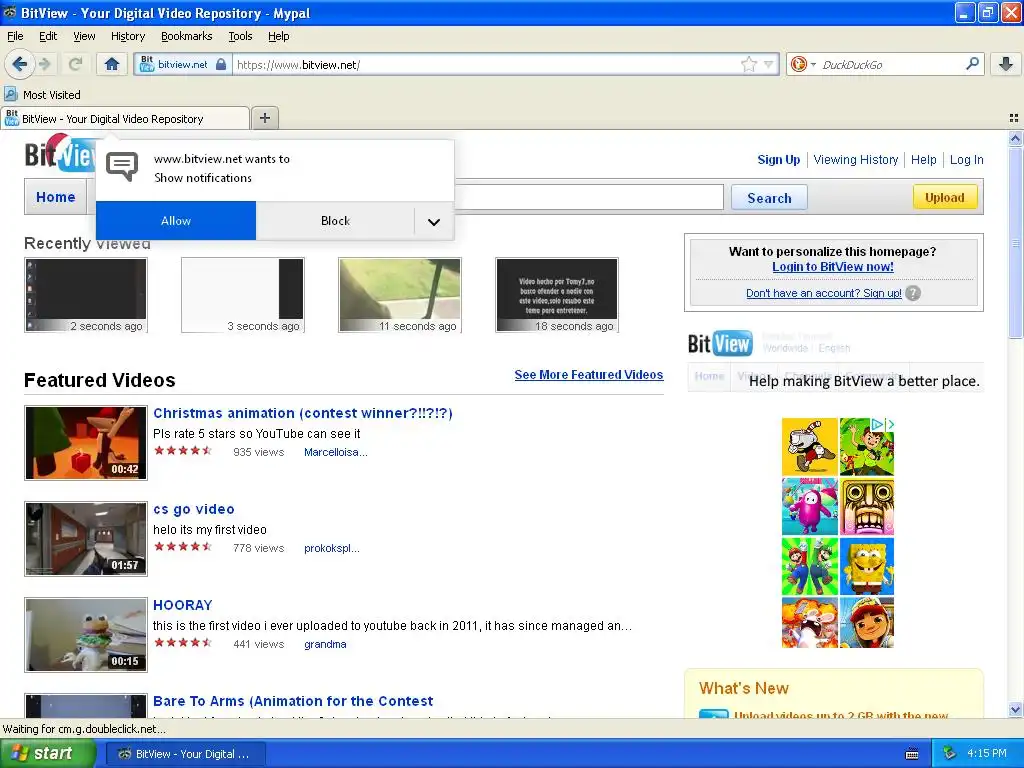Viewport: 1024px width, 768px height.
Task: Click the BitView Search button
Action: click(x=769, y=198)
